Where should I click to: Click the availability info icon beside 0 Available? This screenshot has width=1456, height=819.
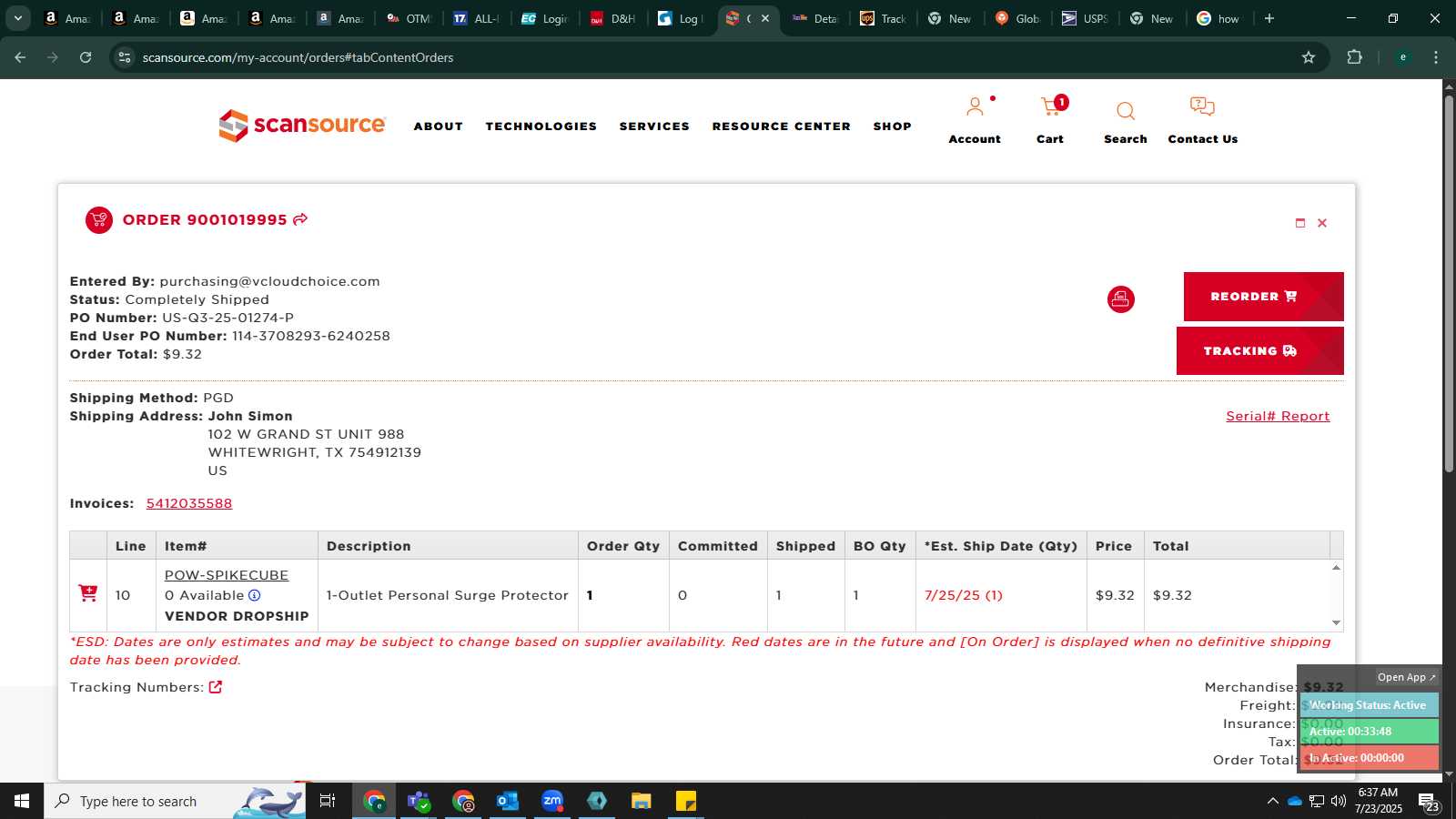(x=255, y=595)
